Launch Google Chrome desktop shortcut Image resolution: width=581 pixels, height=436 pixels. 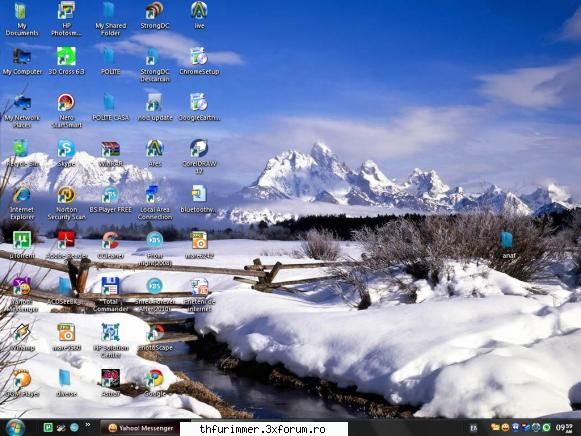tap(155, 383)
